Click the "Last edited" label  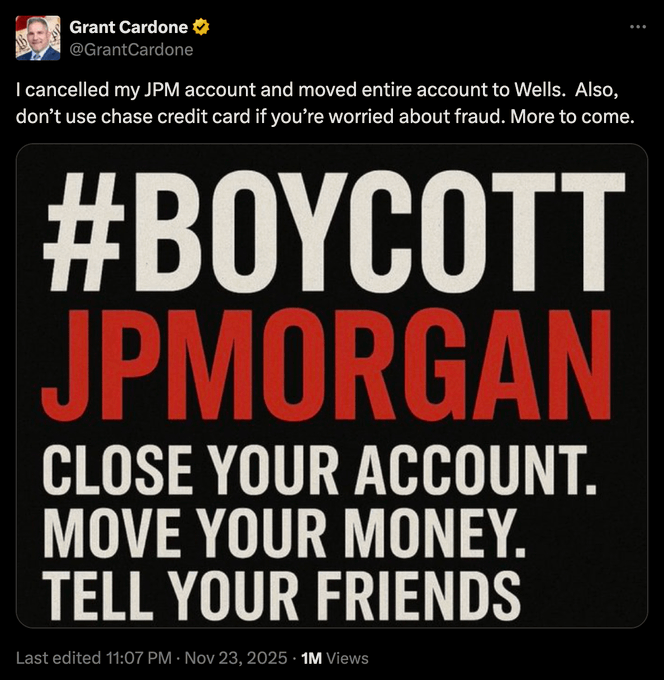(59, 658)
